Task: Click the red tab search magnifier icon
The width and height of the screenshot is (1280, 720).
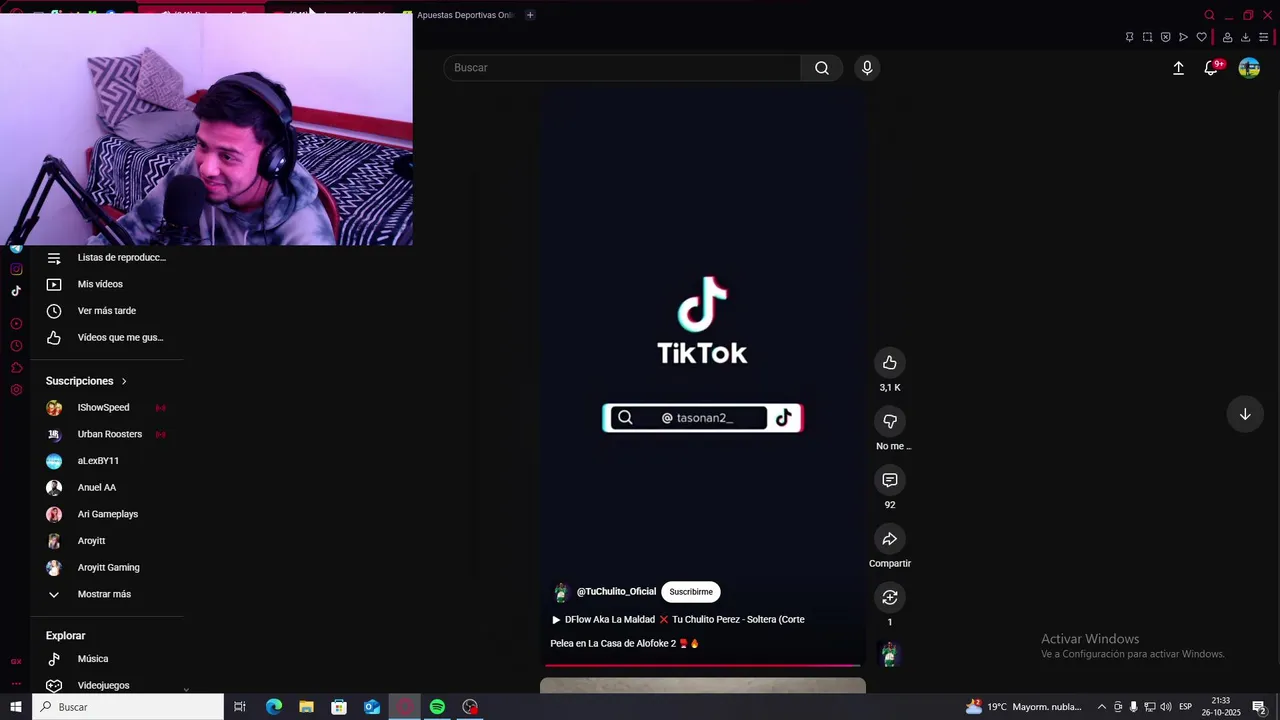Action: [1209, 15]
